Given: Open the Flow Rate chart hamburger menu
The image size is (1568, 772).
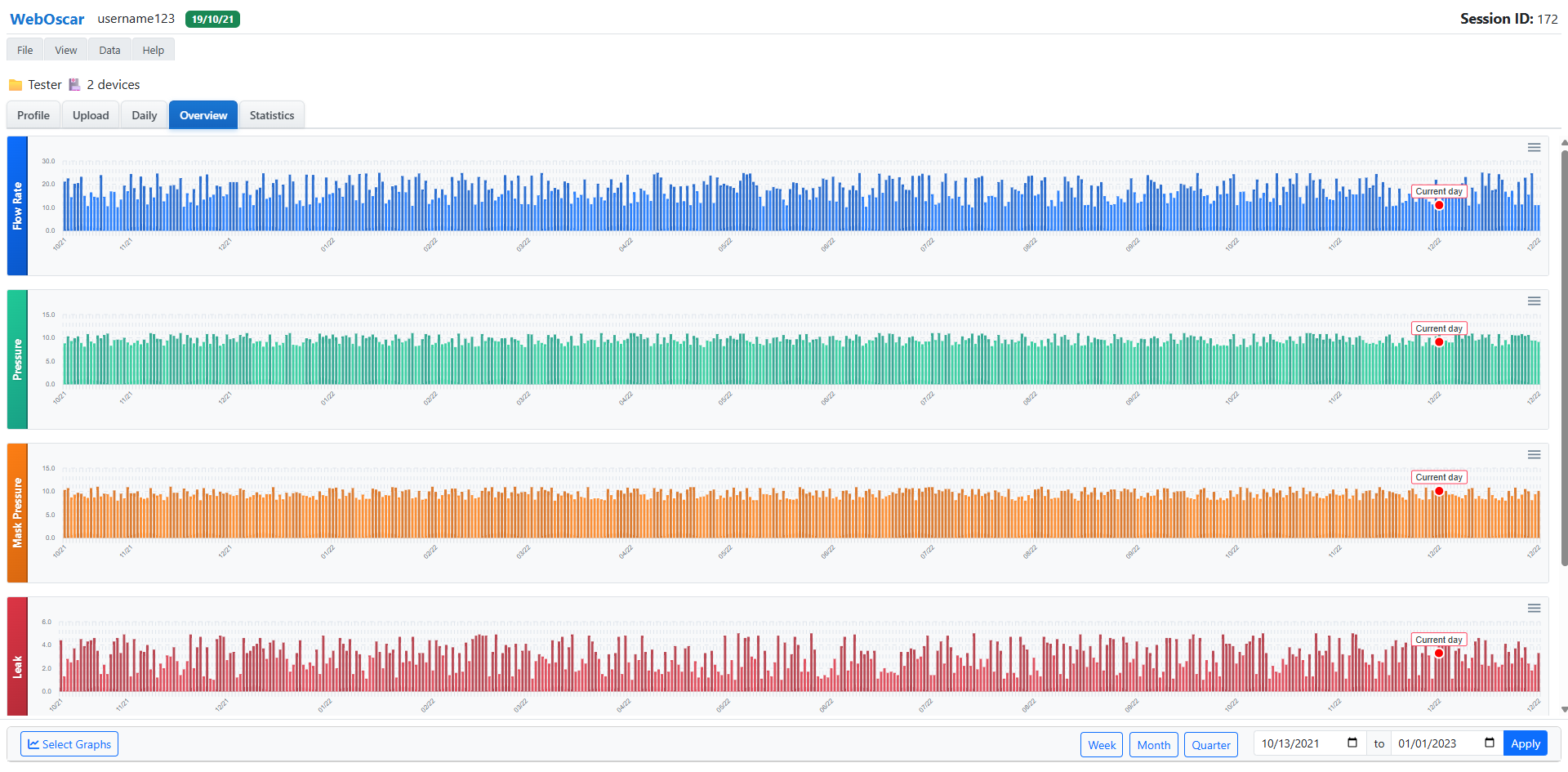Looking at the screenshot, I should click(x=1534, y=148).
